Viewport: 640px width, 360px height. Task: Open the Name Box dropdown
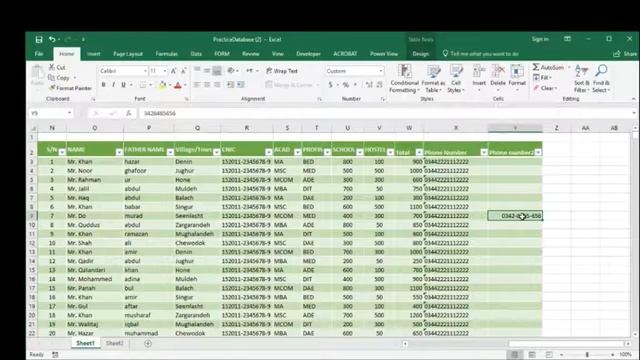tap(69, 113)
